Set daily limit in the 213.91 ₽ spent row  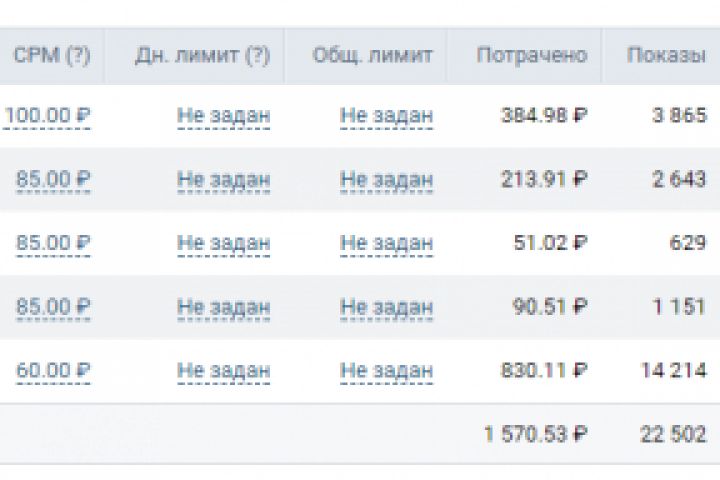[x=223, y=179]
